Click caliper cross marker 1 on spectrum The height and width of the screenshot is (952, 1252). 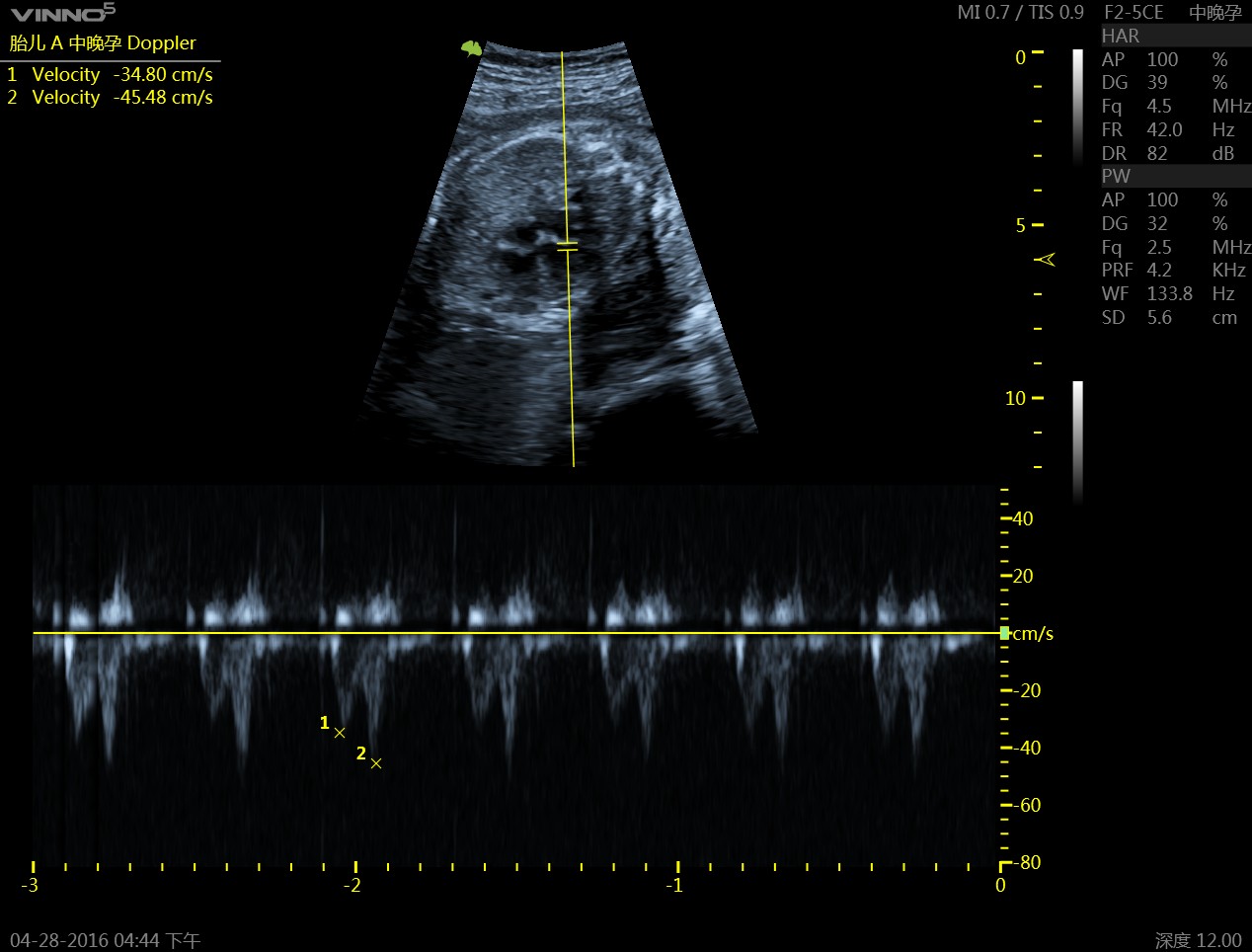(340, 733)
